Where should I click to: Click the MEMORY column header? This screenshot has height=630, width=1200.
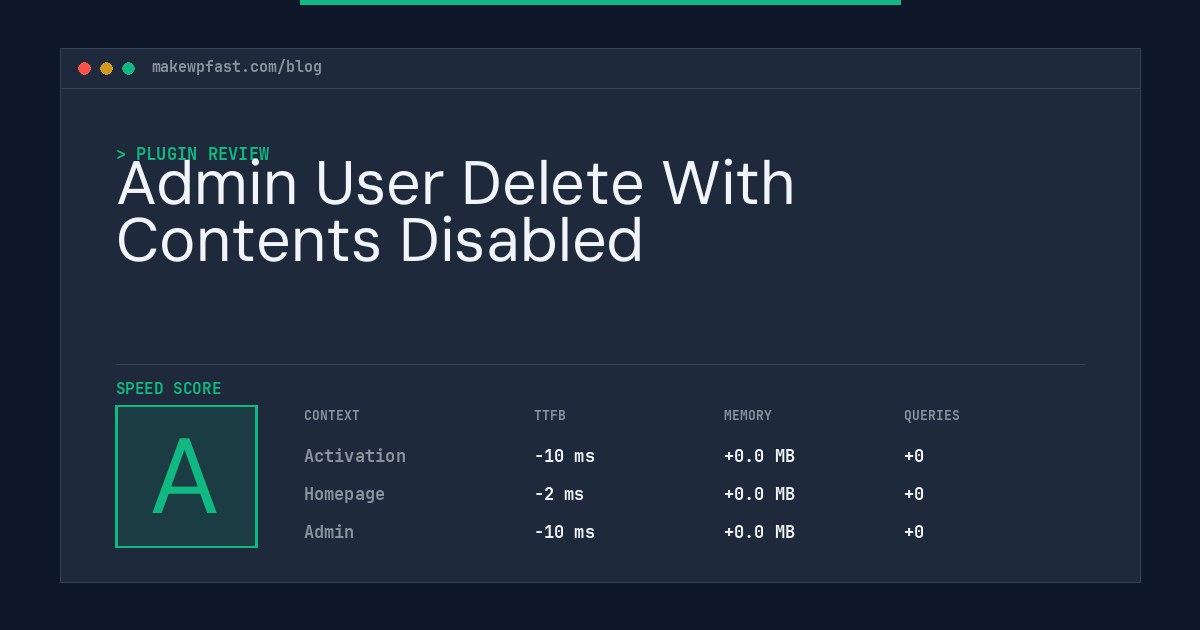pyautogui.click(x=748, y=415)
